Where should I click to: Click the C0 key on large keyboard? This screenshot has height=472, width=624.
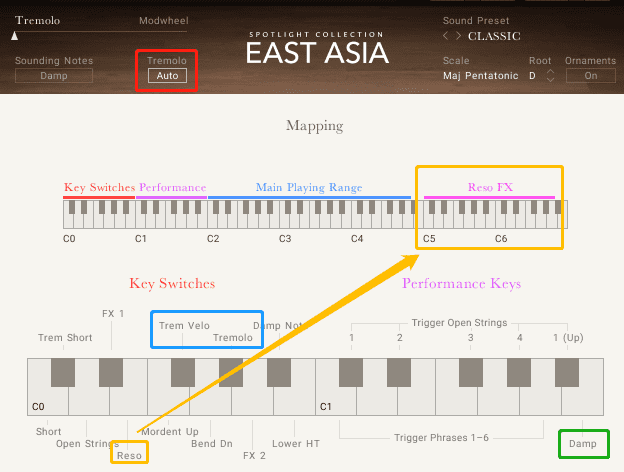point(48,401)
